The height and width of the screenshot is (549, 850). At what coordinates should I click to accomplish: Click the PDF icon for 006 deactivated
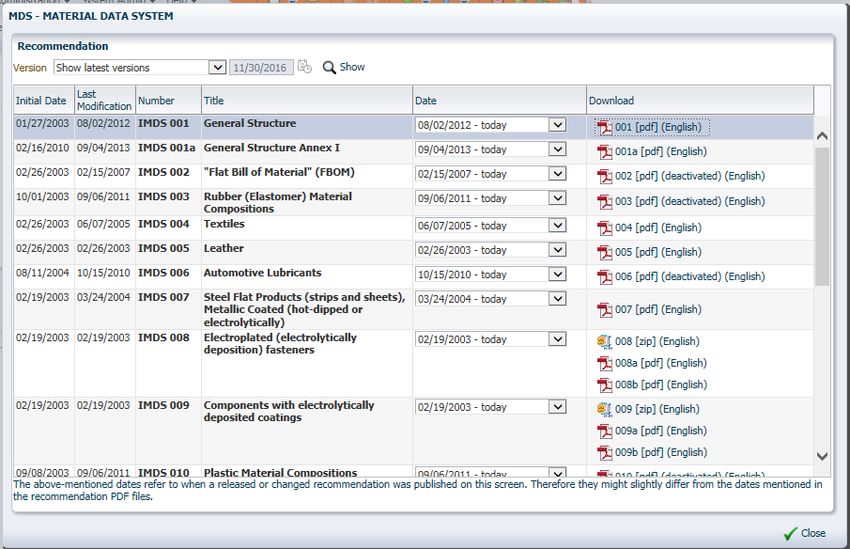604,277
